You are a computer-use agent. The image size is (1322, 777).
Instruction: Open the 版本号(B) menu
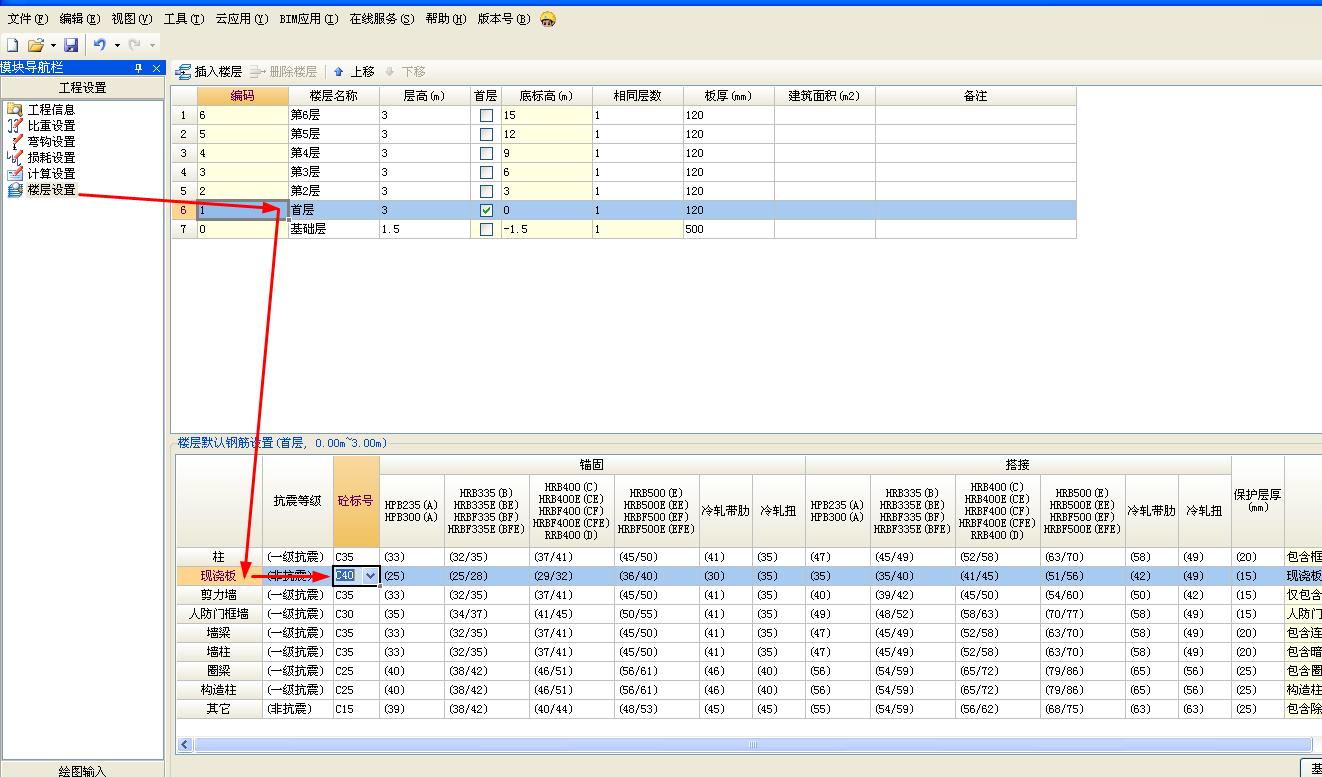coord(503,19)
